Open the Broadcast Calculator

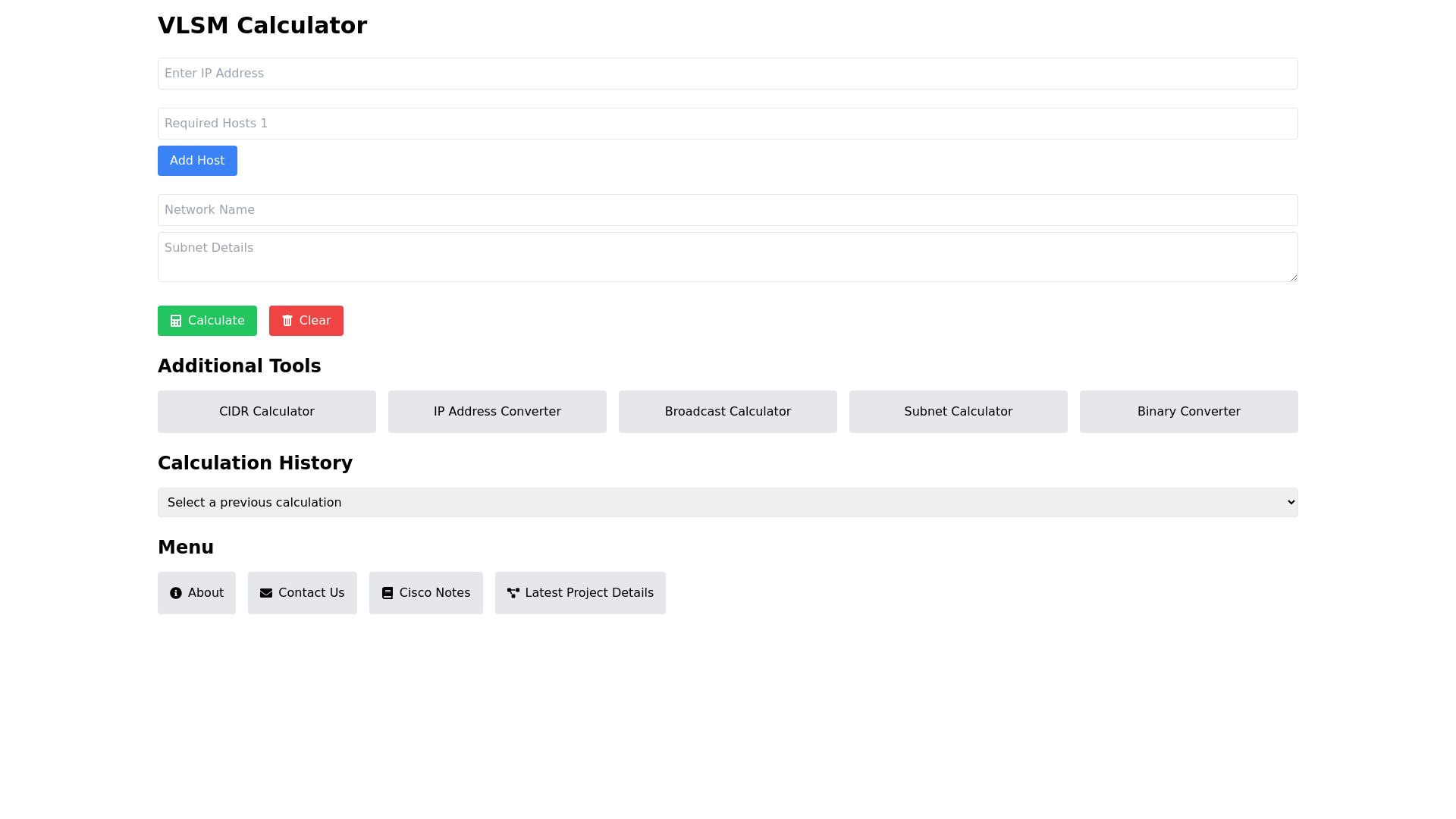[727, 411]
